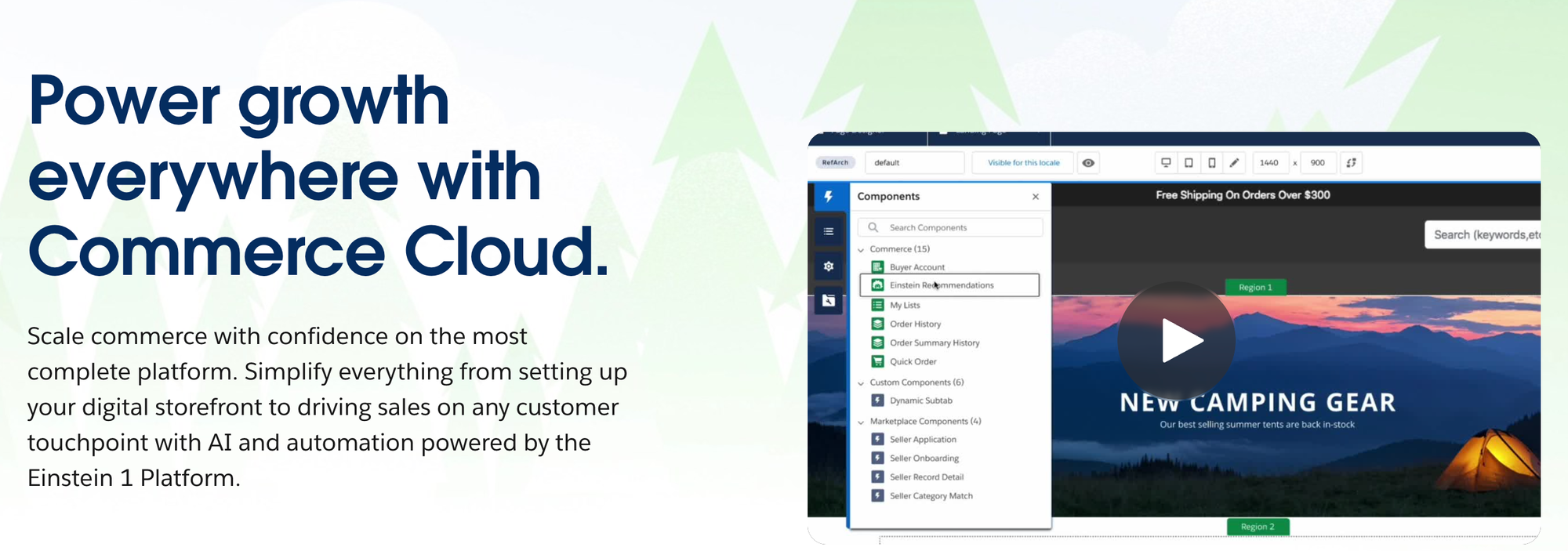Click into the Search Components field
1568x551 pixels.
click(950, 227)
